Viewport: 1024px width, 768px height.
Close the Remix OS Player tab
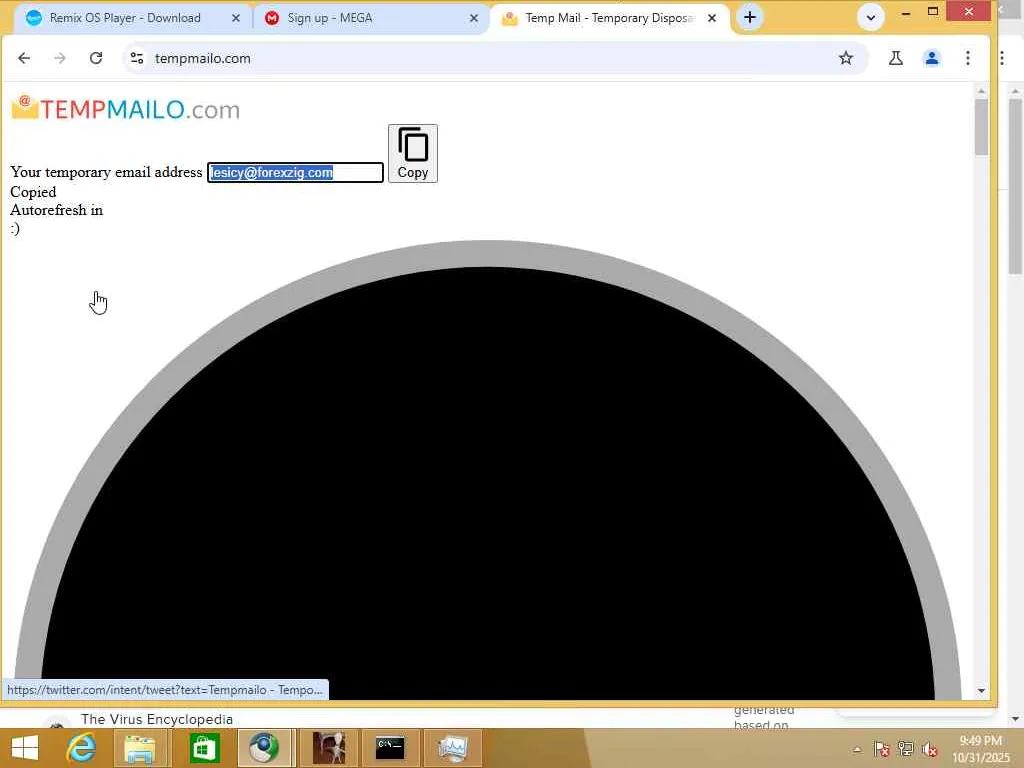pyautogui.click(x=236, y=18)
